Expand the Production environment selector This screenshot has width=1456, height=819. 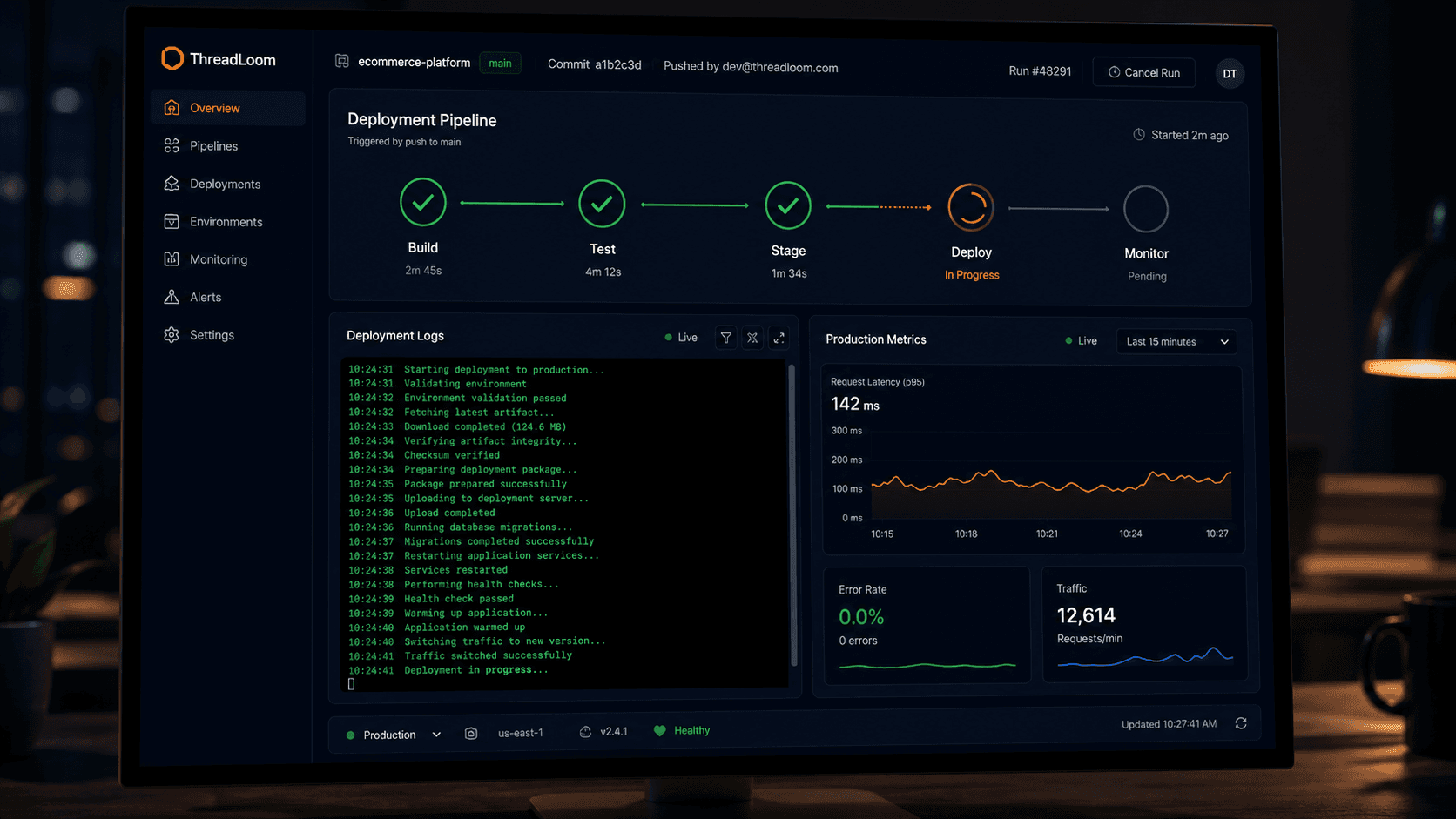point(394,735)
